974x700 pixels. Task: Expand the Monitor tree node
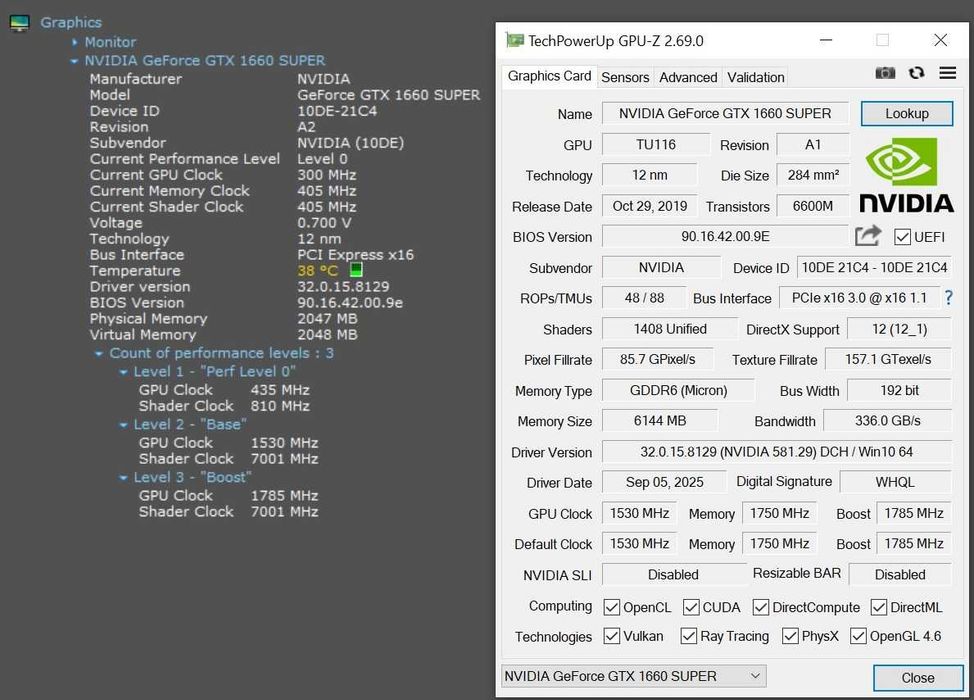[75, 42]
